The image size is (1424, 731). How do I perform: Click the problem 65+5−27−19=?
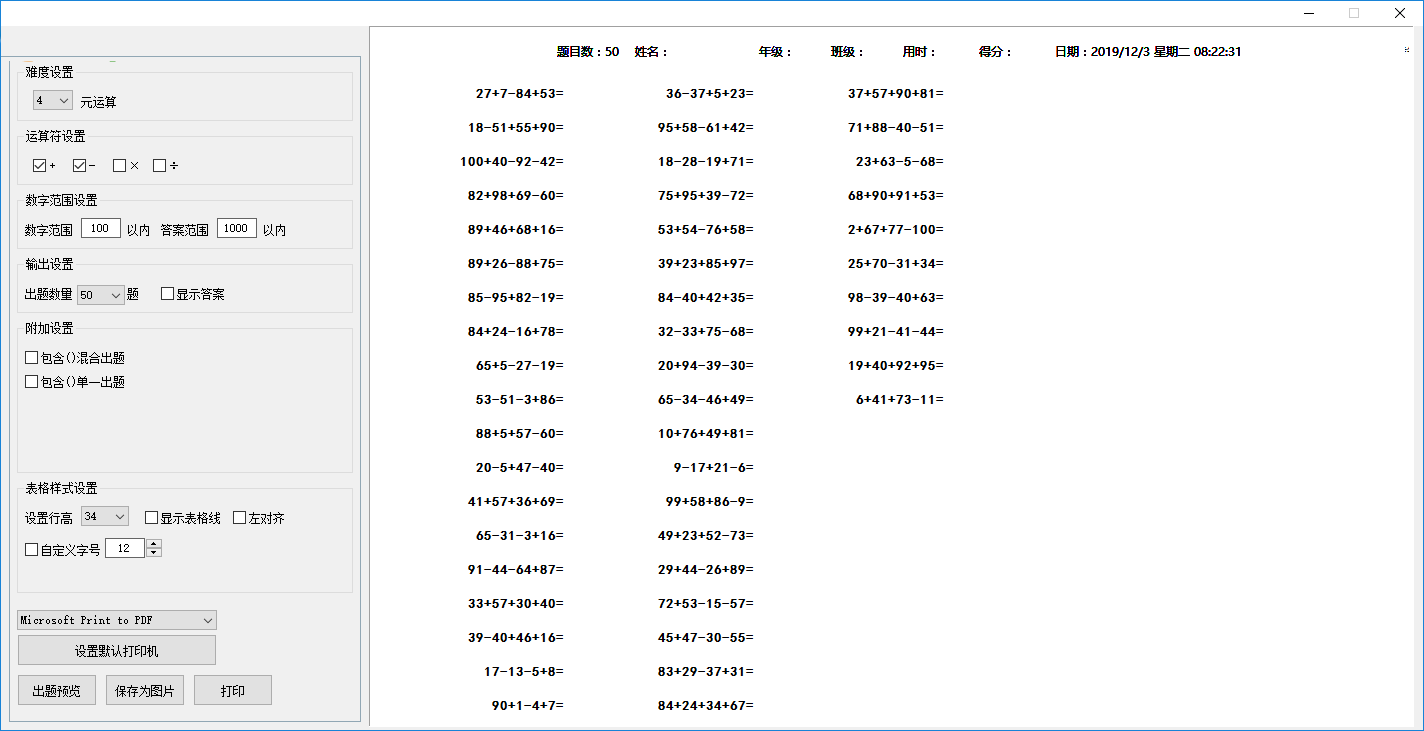pyautogui.click(x=520, y=366)
